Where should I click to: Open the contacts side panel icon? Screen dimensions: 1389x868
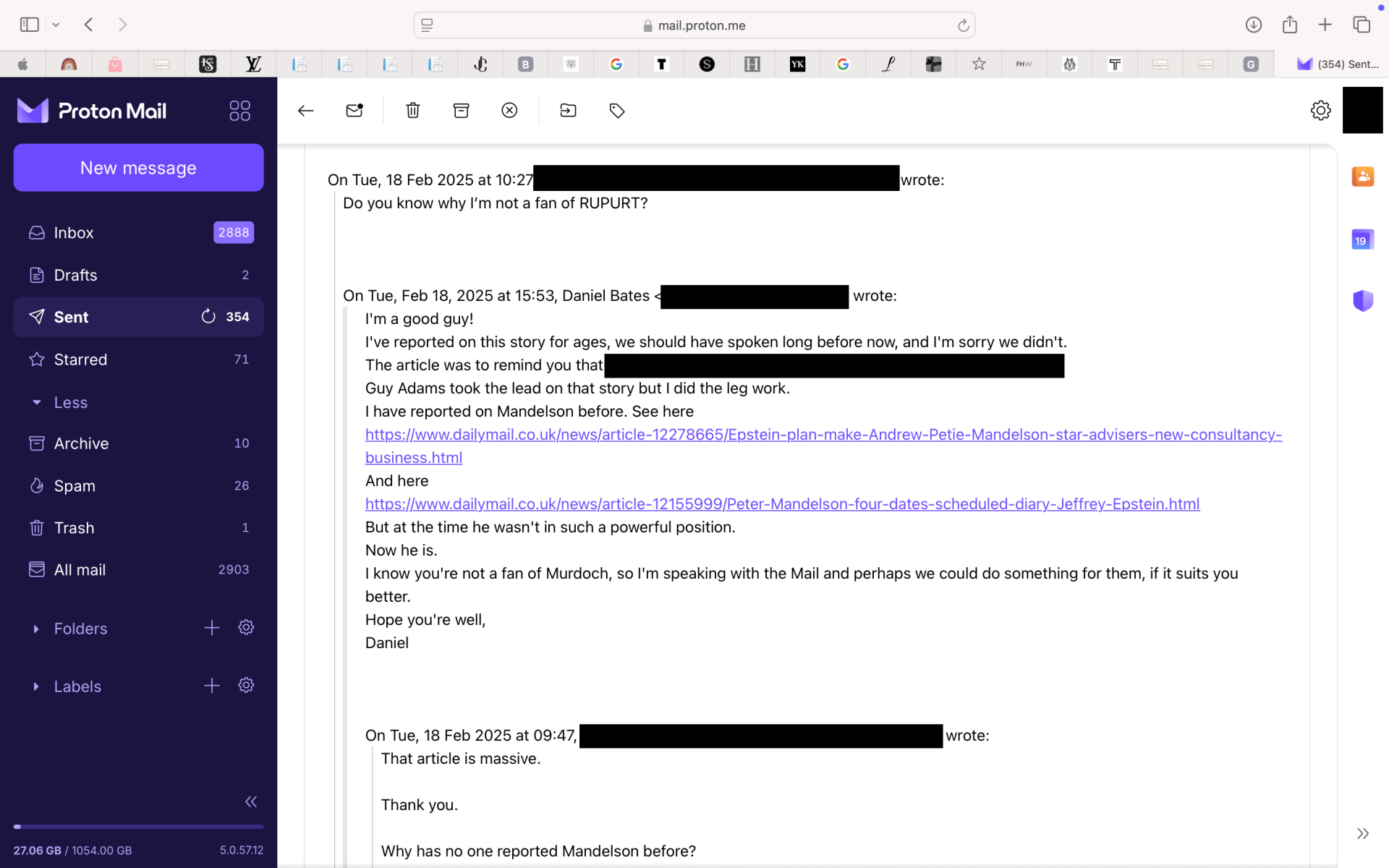click(1362, 176)
